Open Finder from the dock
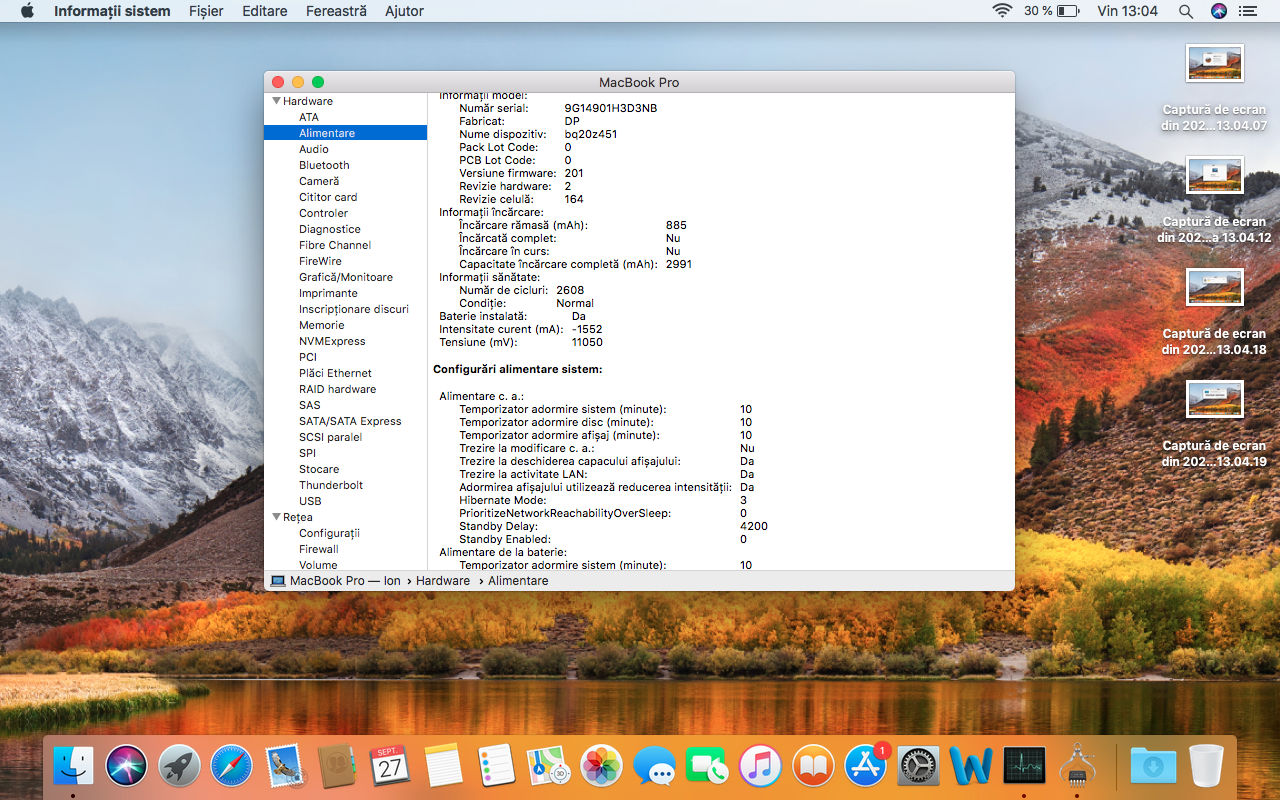Viewport: 1280px width, 800px height. (x=73, y=766)
